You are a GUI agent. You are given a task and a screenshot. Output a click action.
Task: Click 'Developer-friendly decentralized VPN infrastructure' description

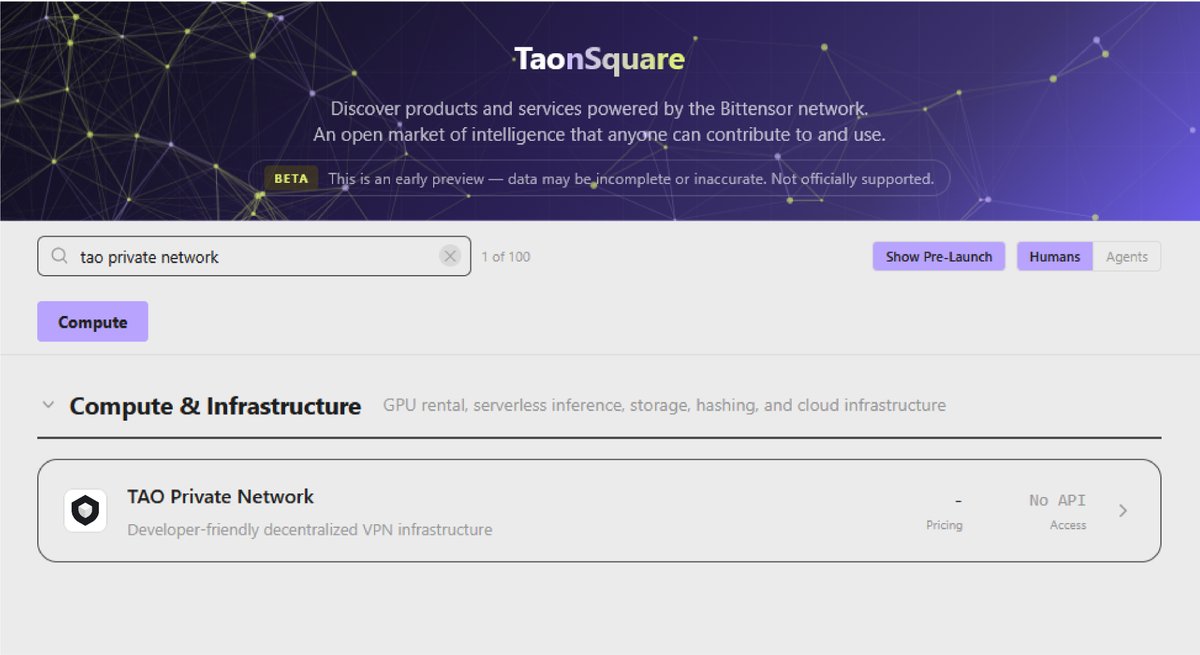310,529
